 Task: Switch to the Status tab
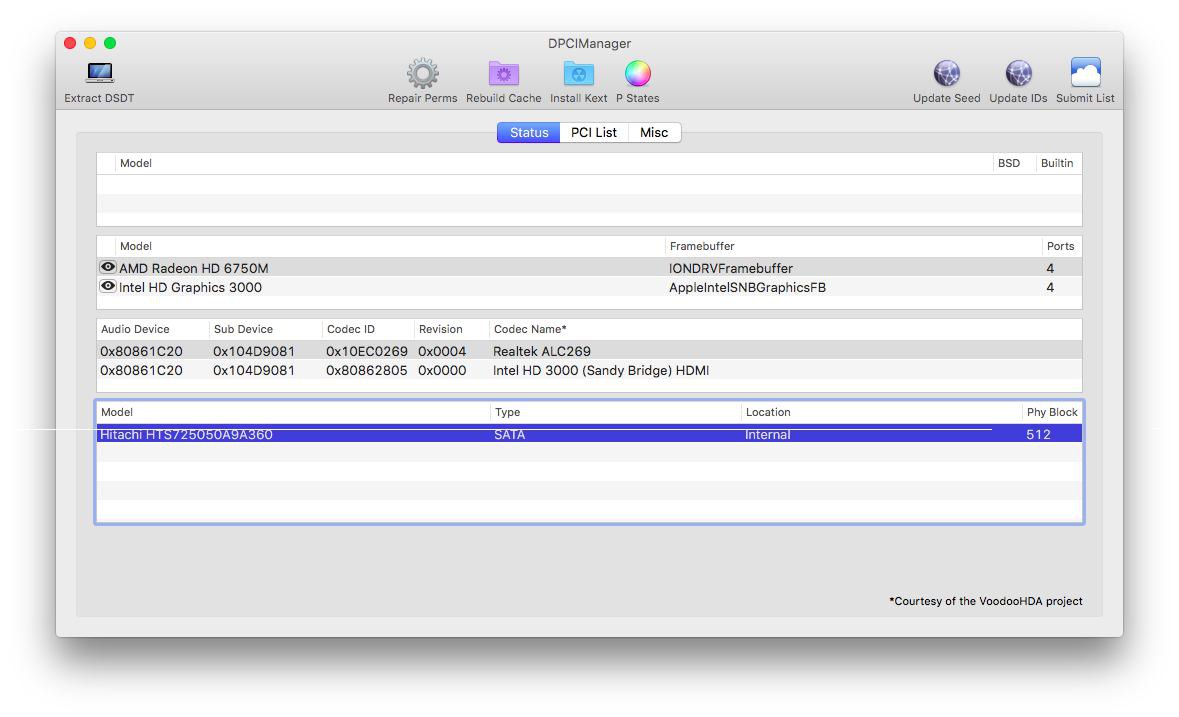click(529, 132)
